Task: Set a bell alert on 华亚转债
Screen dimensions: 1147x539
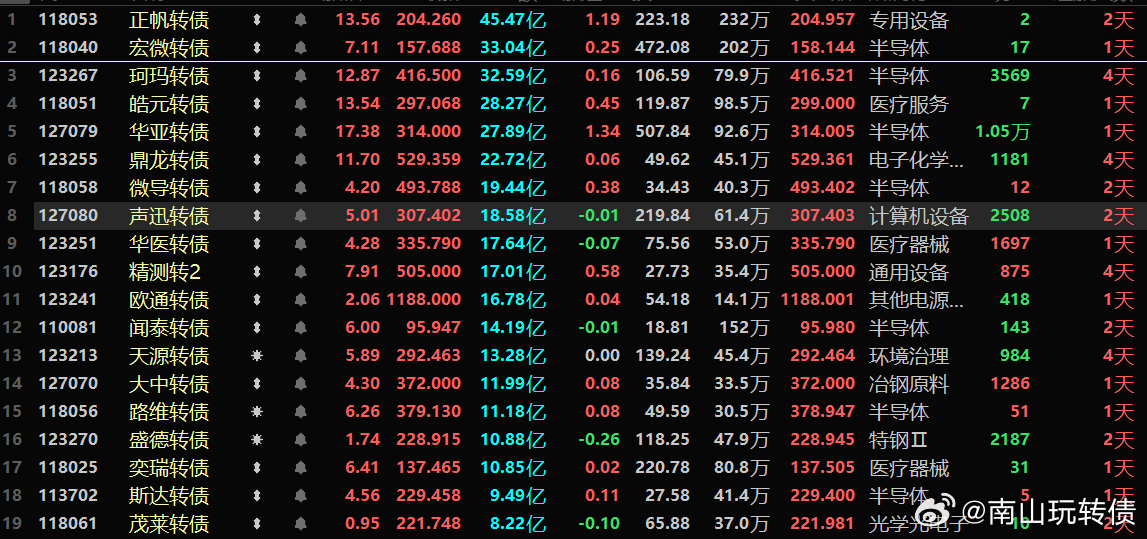Action: (300, 132)
